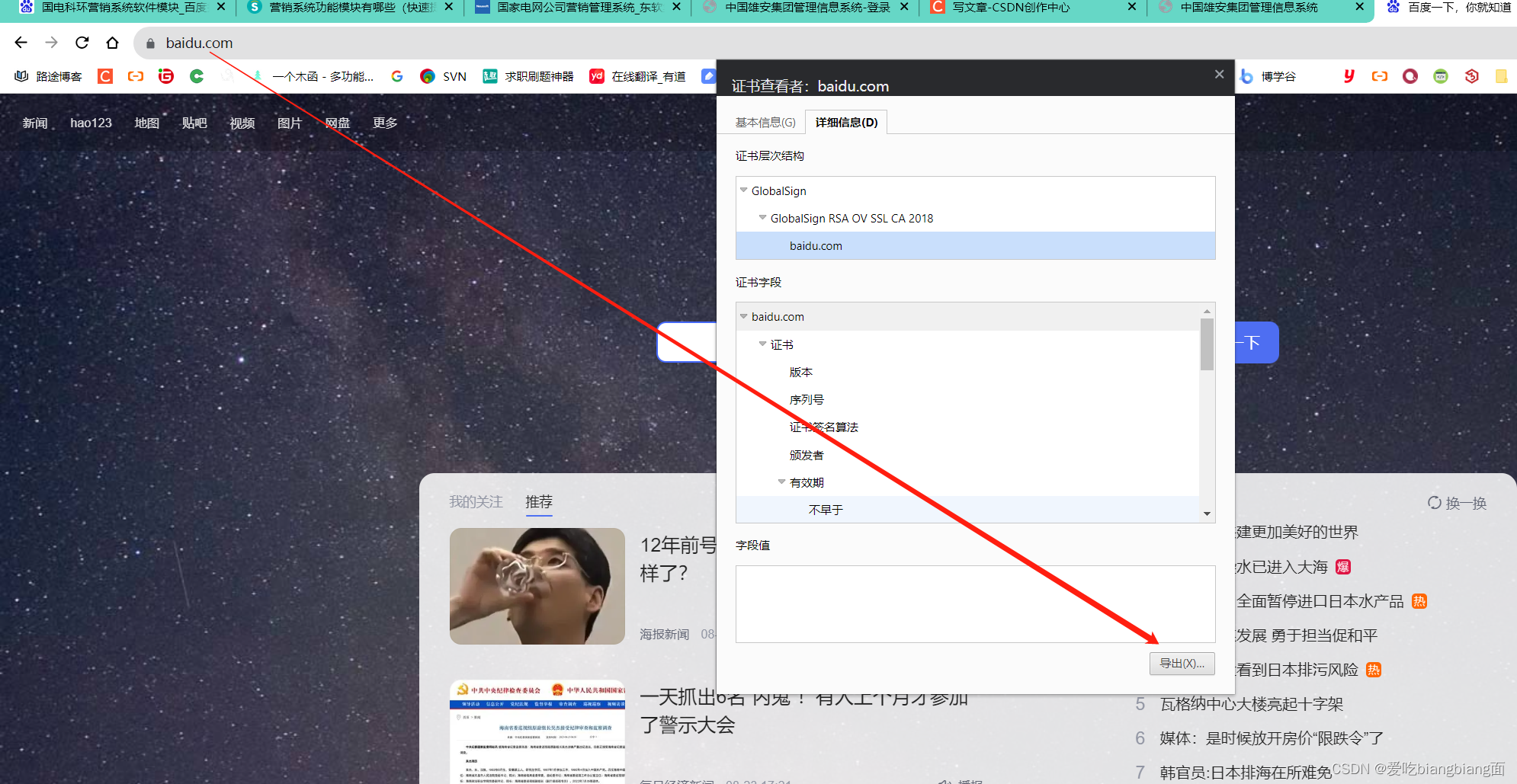
Task: Open the browser home page icon
Action: 113,43
